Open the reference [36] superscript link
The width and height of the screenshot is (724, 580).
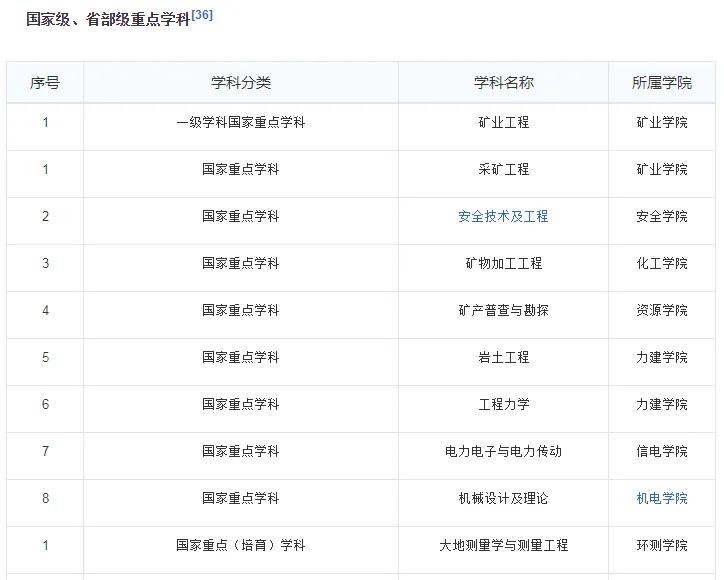[x=202, y=15]
